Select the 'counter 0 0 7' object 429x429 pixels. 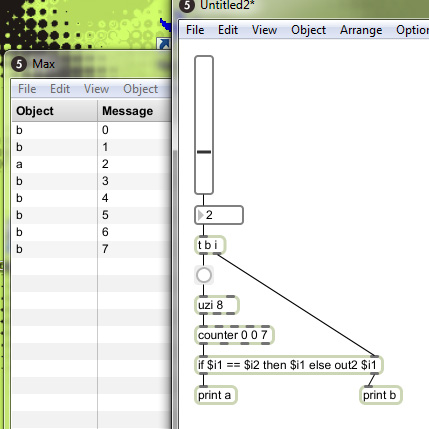(234, 335)
